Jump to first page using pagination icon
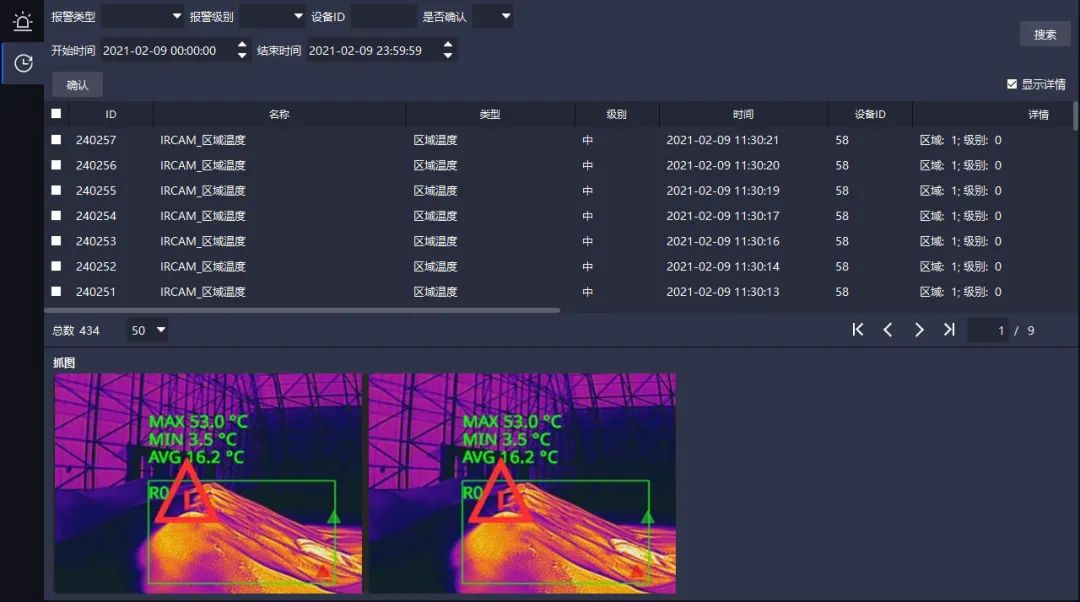The height and width of the screenshot is (602, 1080). coord(857,329)
